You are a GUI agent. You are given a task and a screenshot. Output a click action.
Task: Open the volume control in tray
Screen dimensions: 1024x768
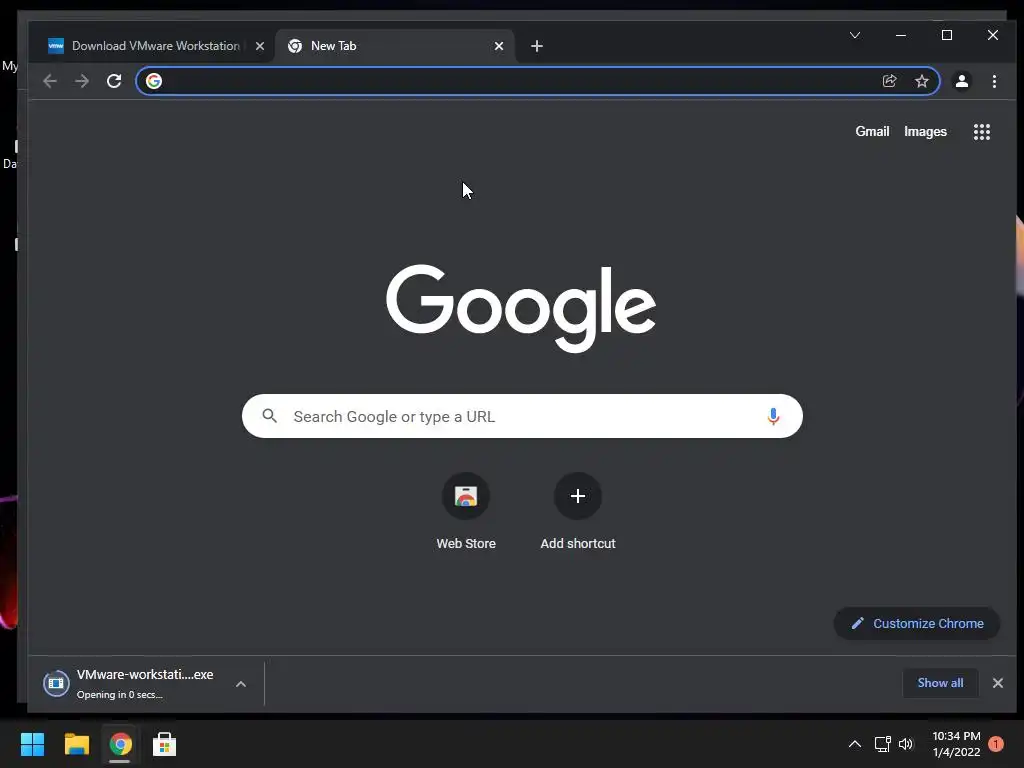[906, 744]
